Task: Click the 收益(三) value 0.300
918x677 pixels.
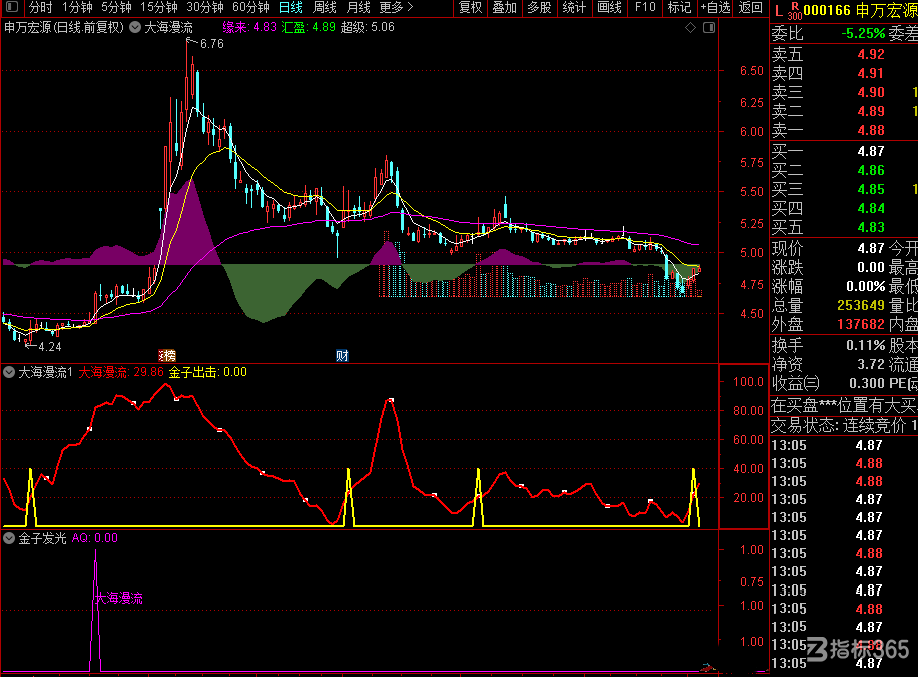Action: tap(866, 384)
